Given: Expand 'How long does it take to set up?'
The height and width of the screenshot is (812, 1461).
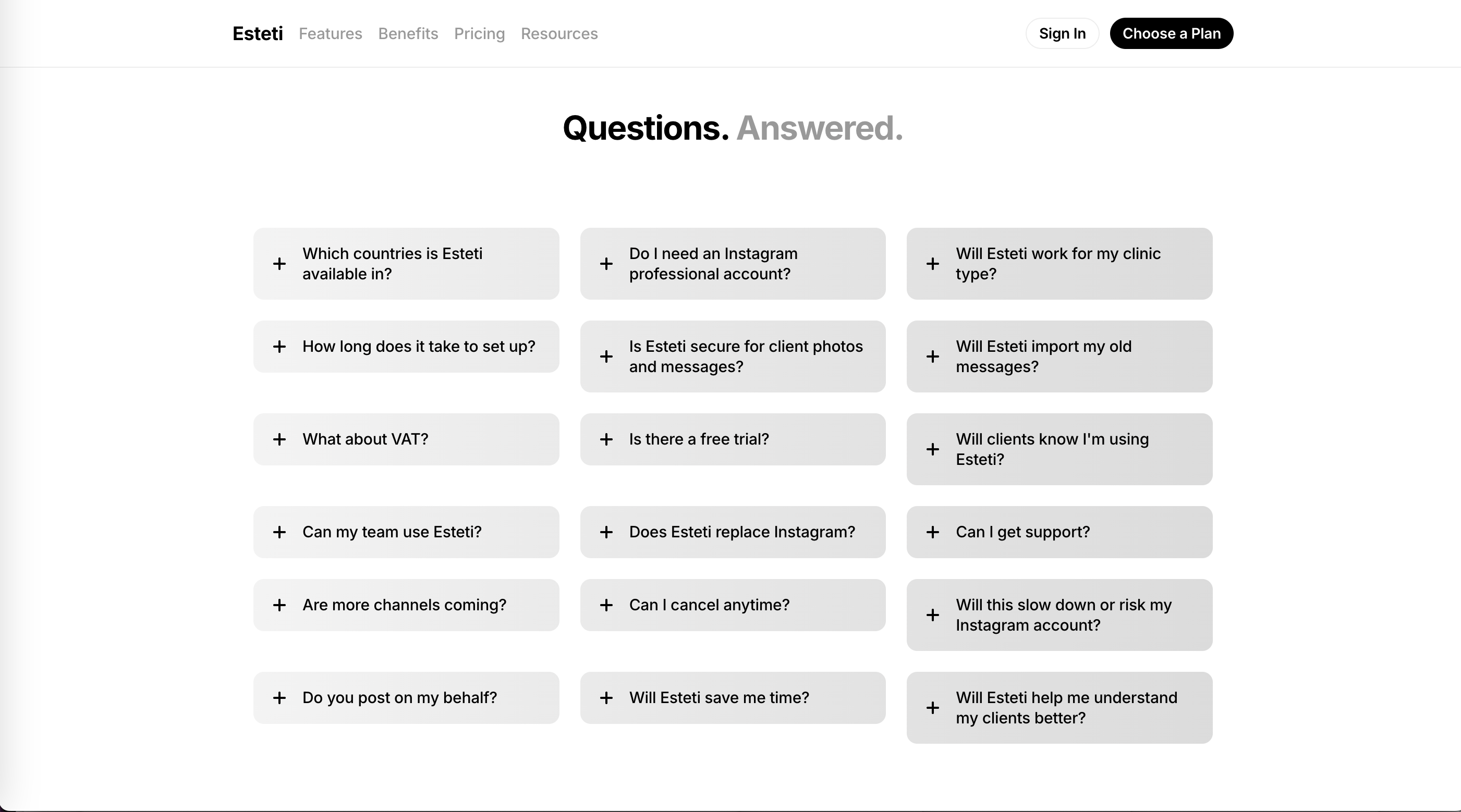Looking at the screenshot, I should tap(406, 347).
